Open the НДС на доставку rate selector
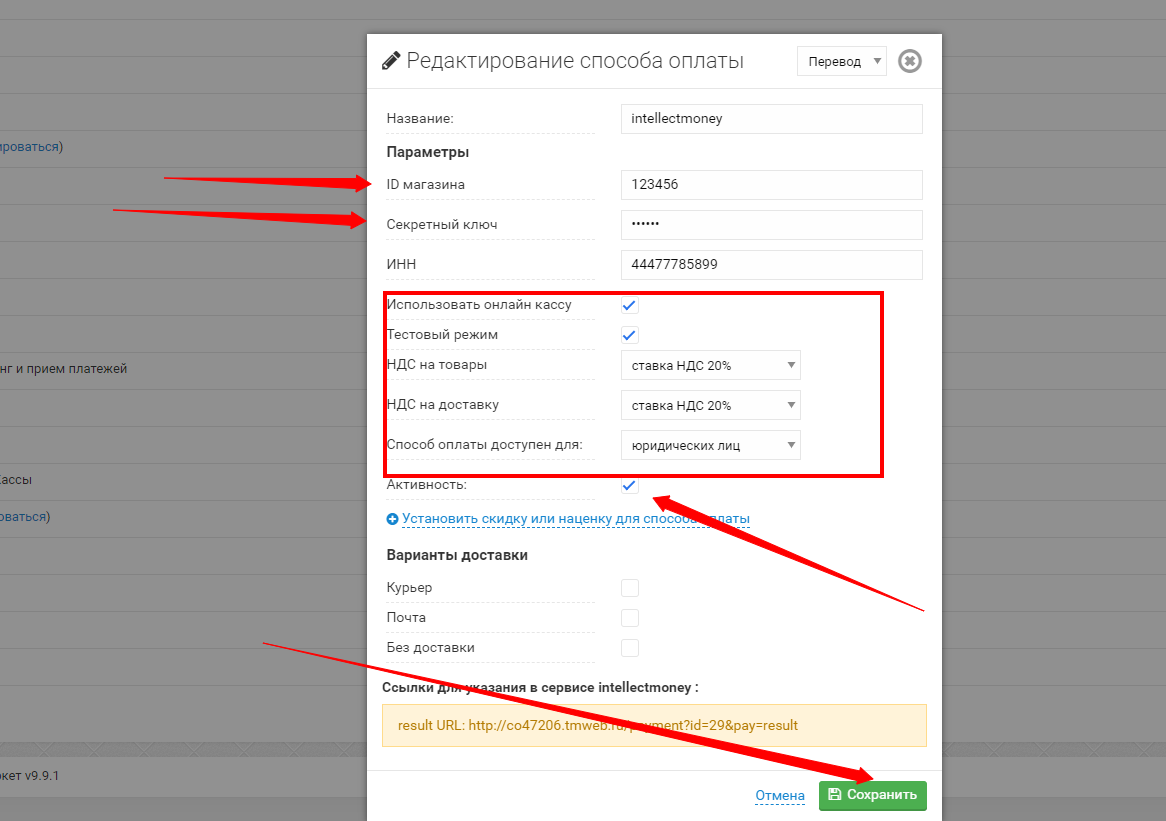Viewport: 1166px width, 821px height. [710, 406]
